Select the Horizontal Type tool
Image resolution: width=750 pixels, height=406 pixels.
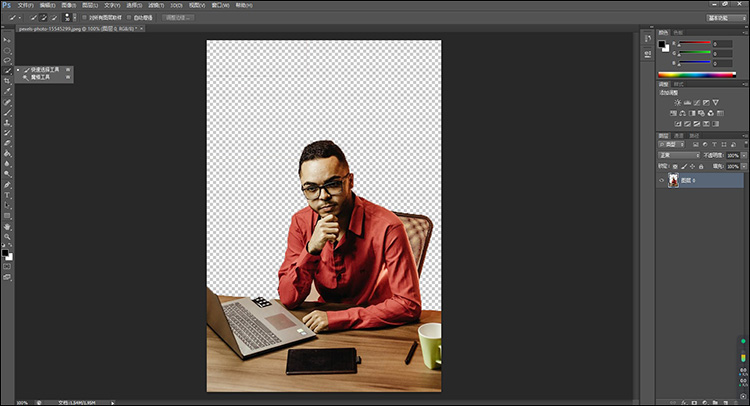point(7,195)
